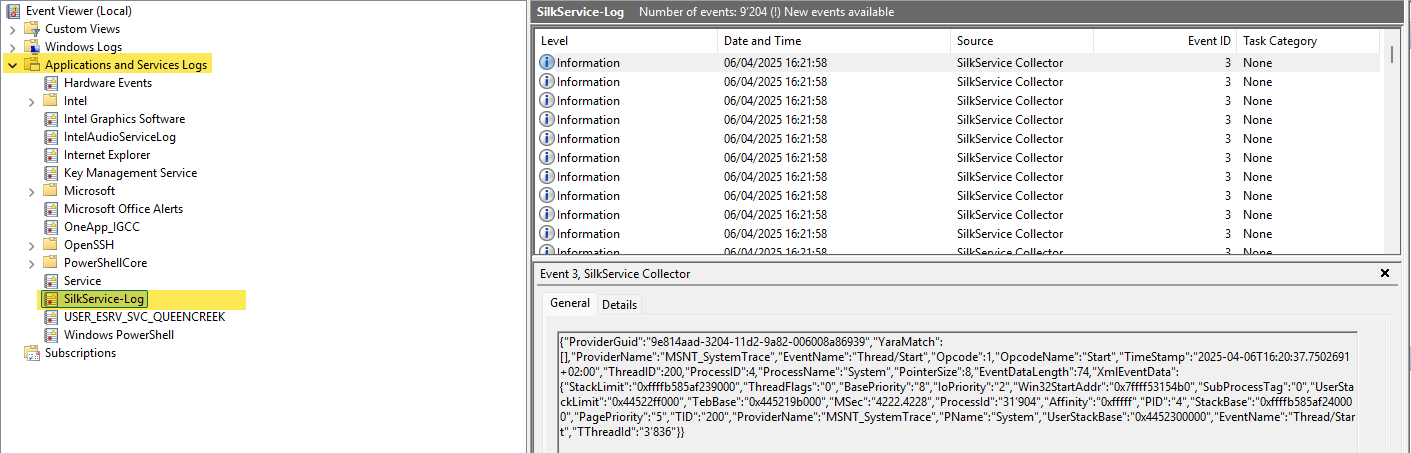1411x453 pixels.
Task: Click the Custom Views folder icon
Action: point(33,29)
